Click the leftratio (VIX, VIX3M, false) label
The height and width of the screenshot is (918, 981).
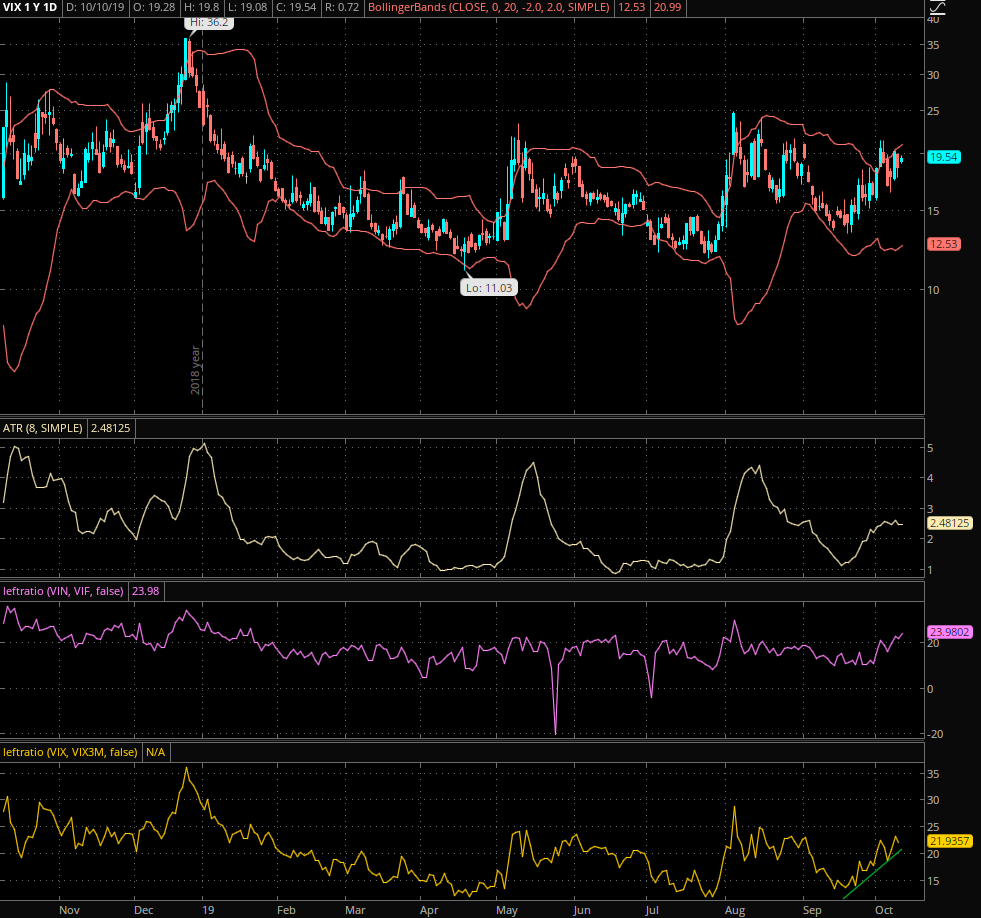click(x=70, y=751)
